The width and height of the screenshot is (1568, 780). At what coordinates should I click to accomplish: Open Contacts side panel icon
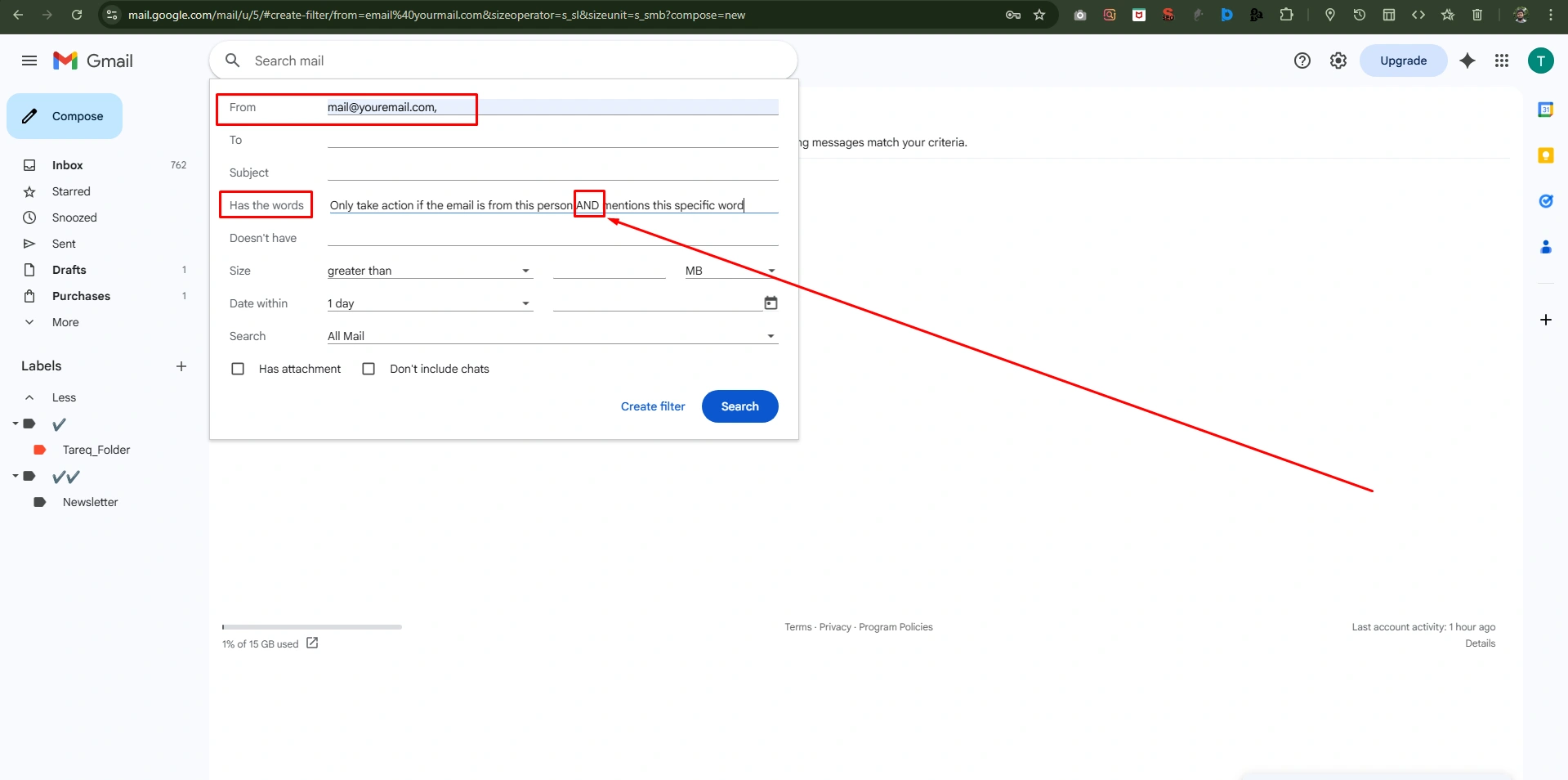pyautogui.click(x=1546, y=247)
